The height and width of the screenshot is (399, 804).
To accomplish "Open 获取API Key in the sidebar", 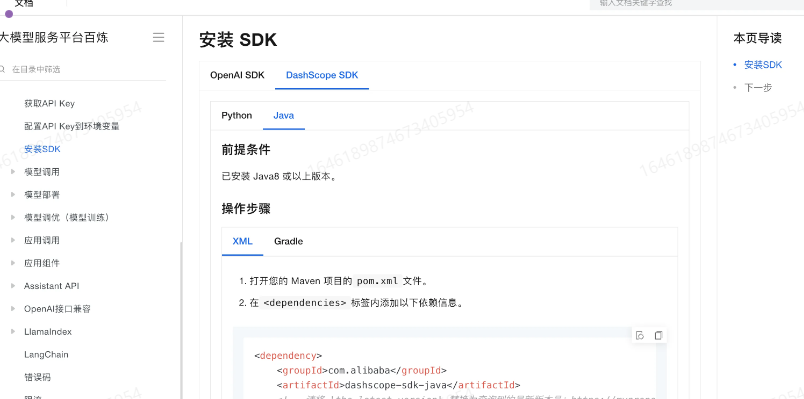I will tap(49, 104).
